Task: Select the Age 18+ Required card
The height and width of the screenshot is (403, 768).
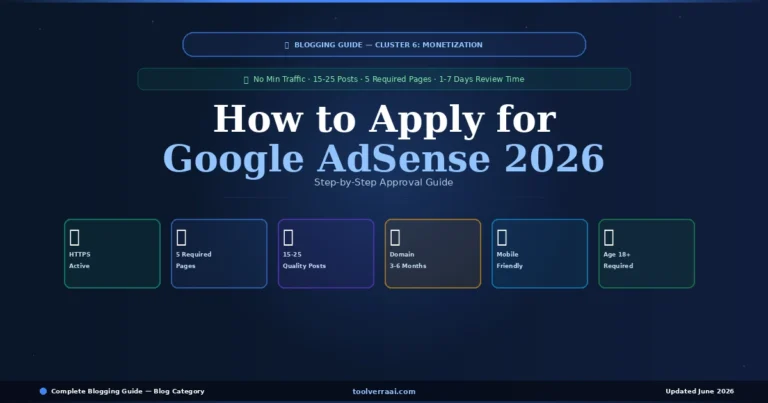Action: 647,254
